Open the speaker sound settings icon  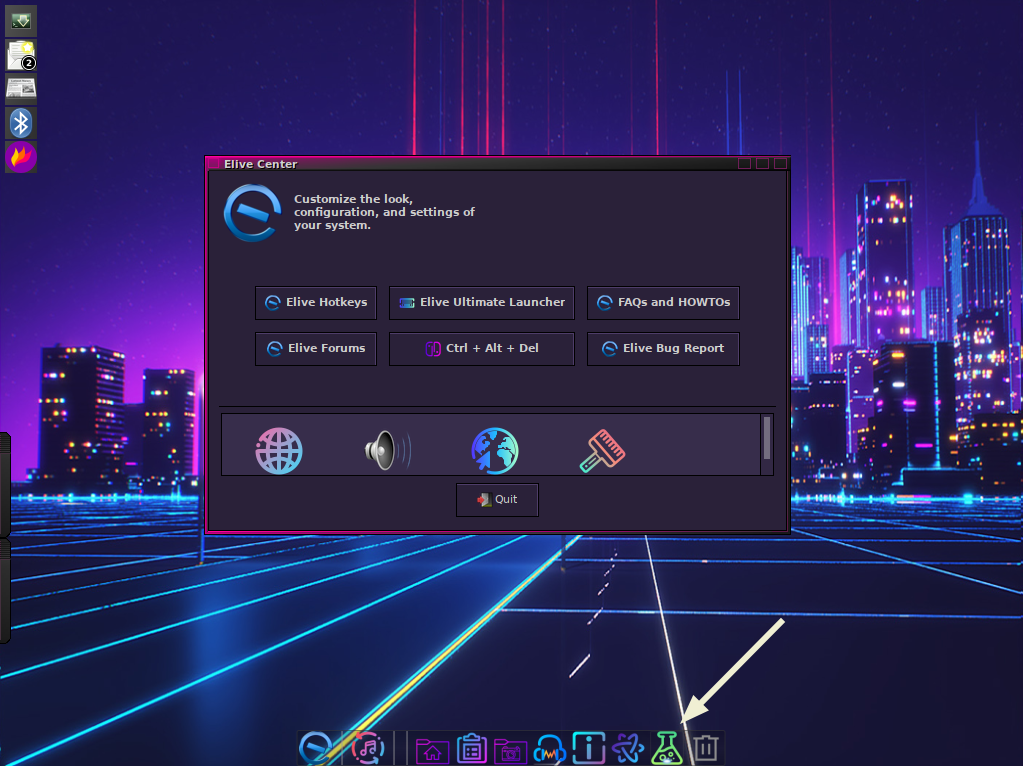pos(388,450)
